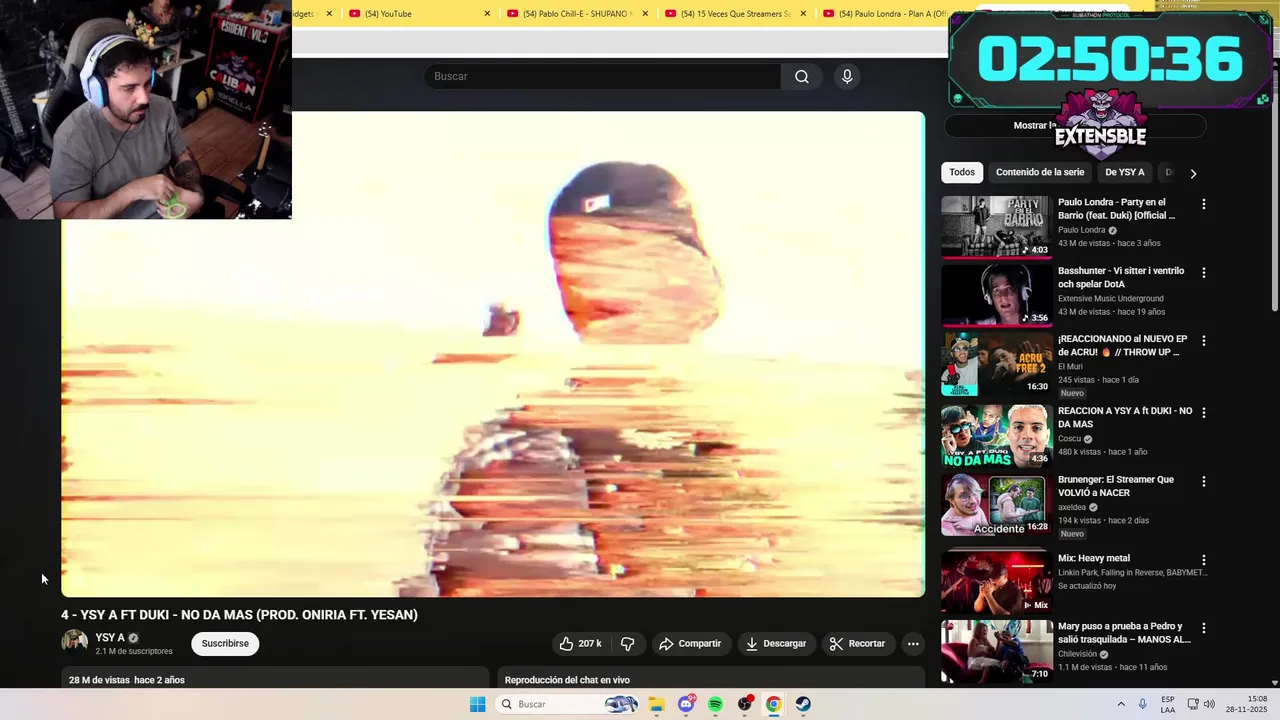Image resolution: width=1280 pixels, height=720 pixels.
Task: Open YSY A channel avatar
Action: 75,643
